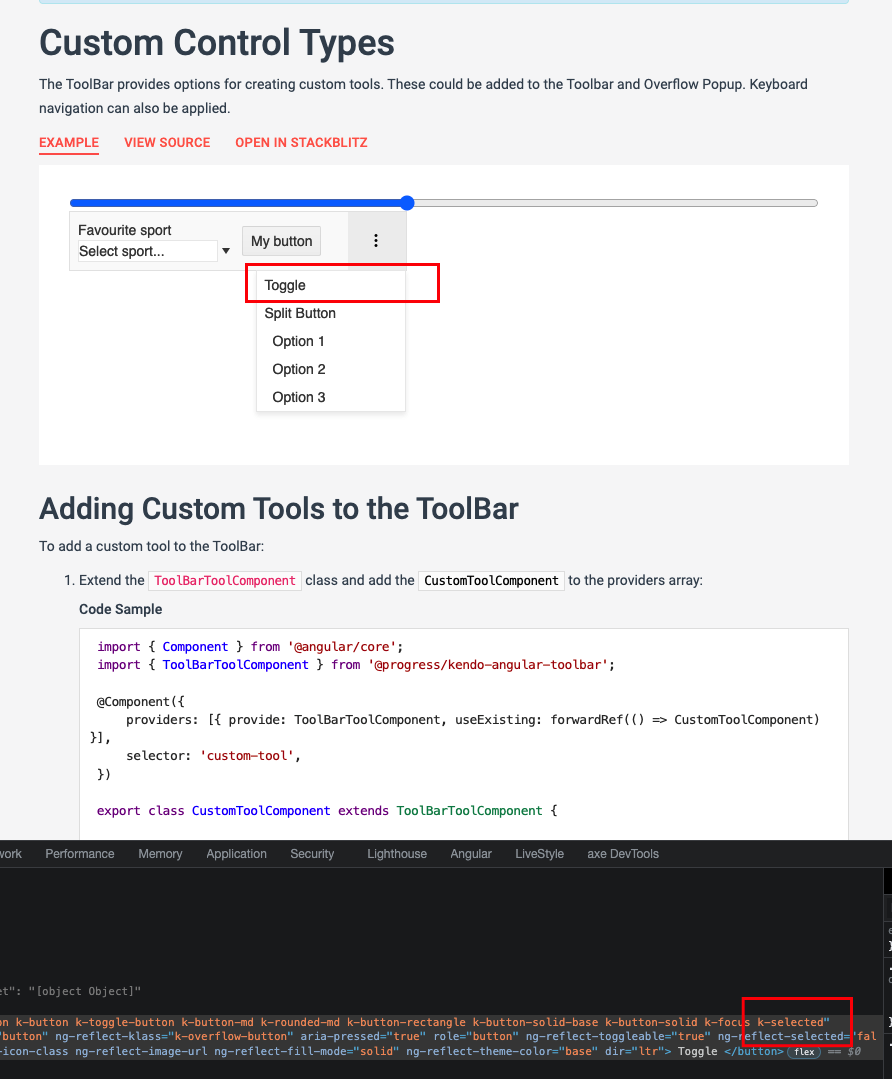
Task: Select Split Button in the popup list
Action: pyautogui.click(x=298, y=313)
